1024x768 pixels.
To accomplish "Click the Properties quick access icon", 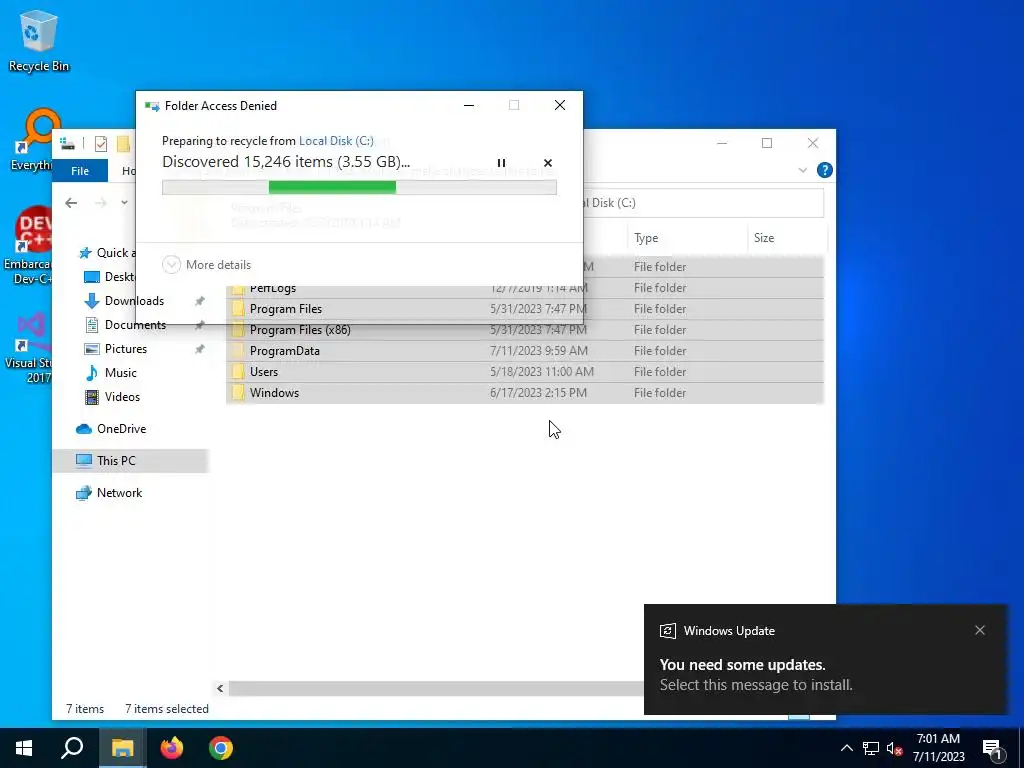I will point(101,143).
